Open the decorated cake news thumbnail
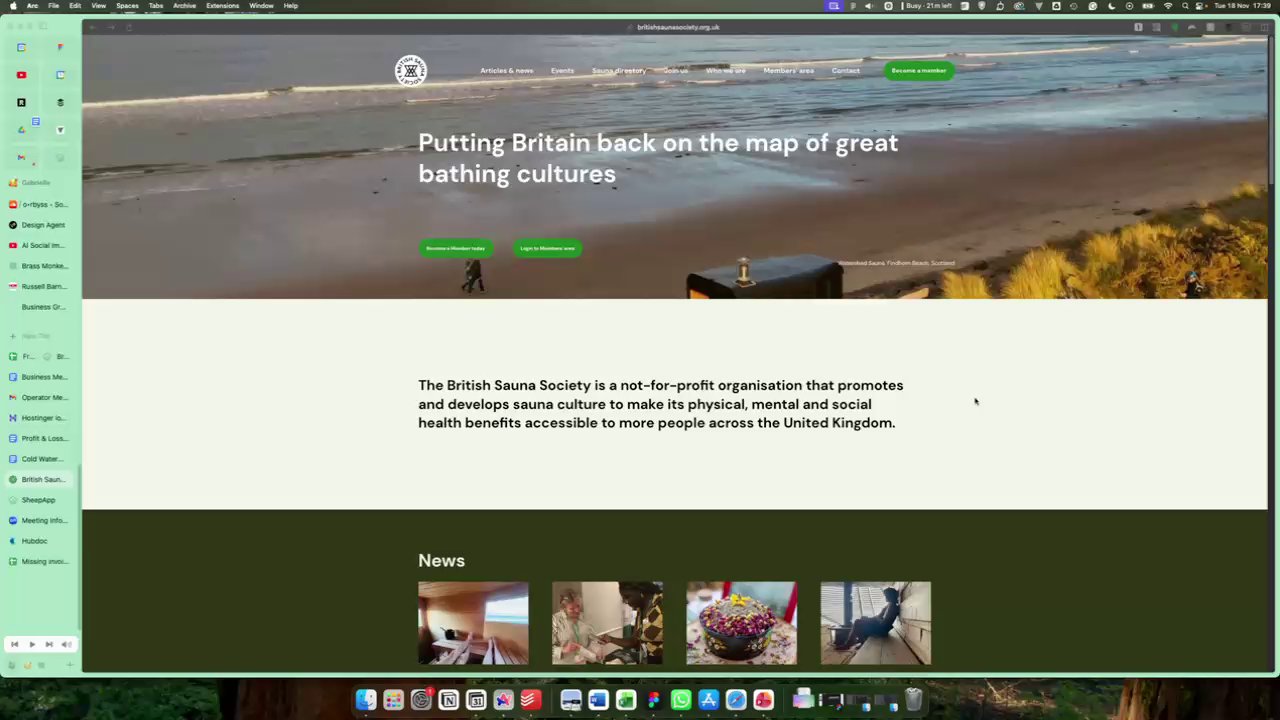The height and width of the screenshot is (720, 1280). [741, 623]
